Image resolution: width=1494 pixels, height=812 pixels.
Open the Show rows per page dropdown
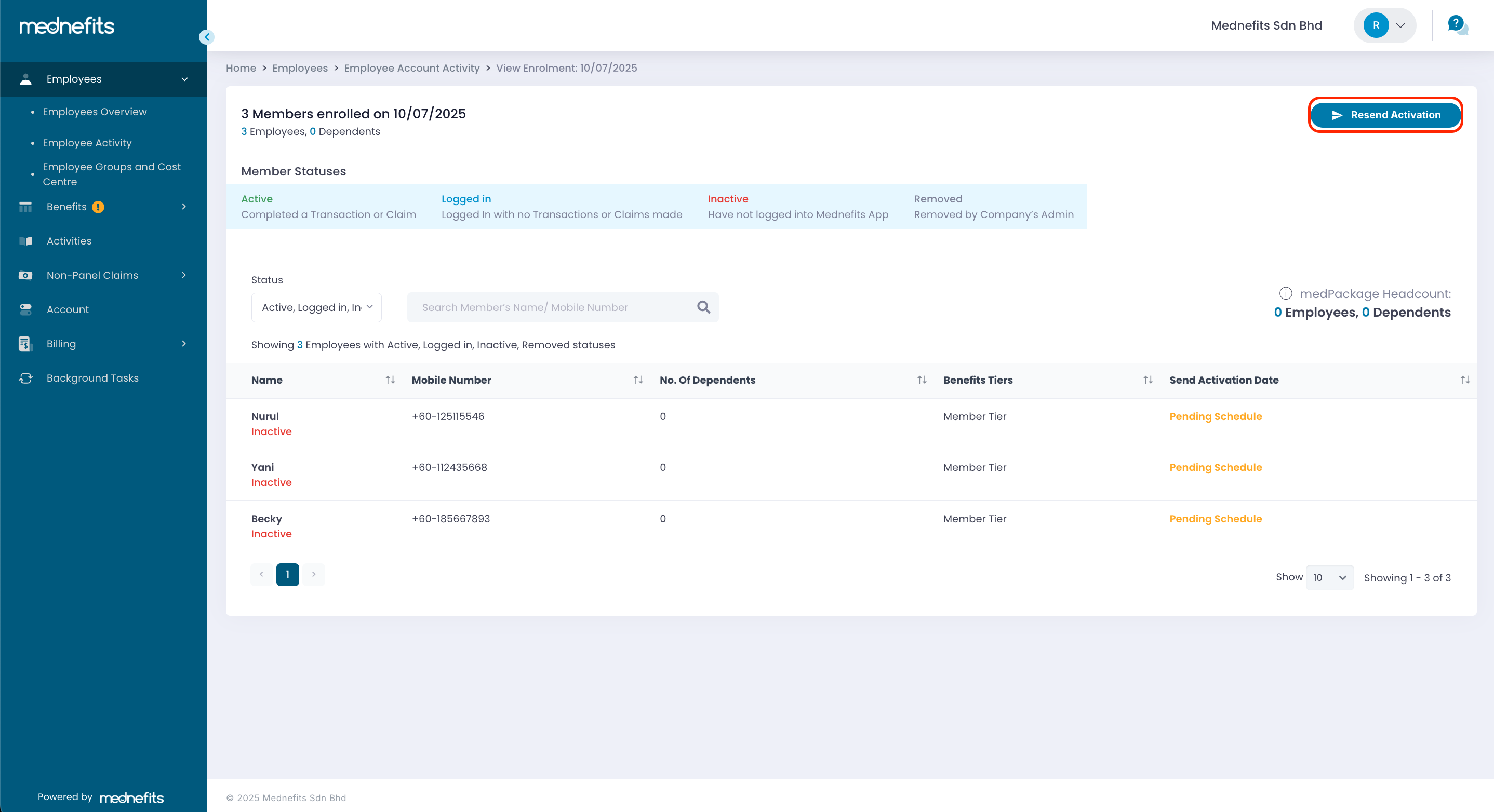pos(1329,577)
